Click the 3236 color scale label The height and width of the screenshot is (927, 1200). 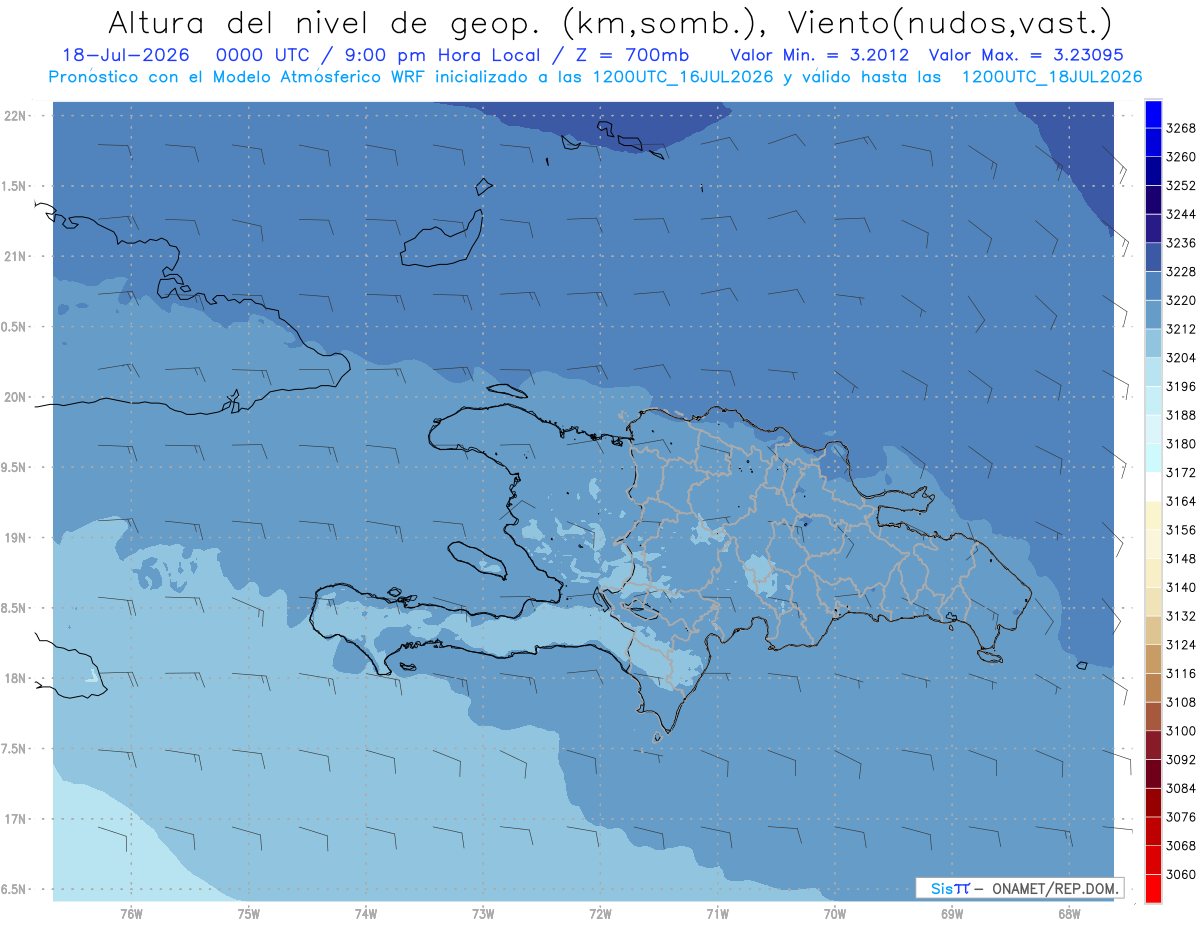pos(1181,243)
